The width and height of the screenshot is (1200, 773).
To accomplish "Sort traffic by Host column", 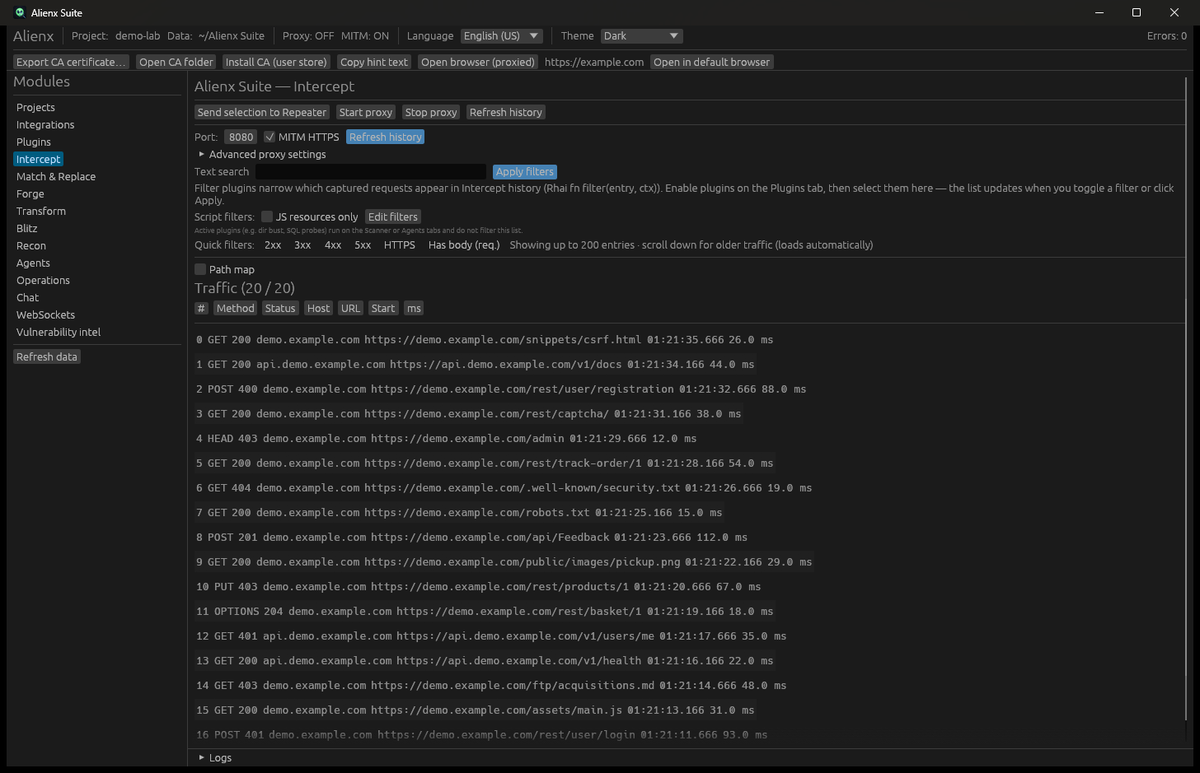I will [x=318, y=308].
